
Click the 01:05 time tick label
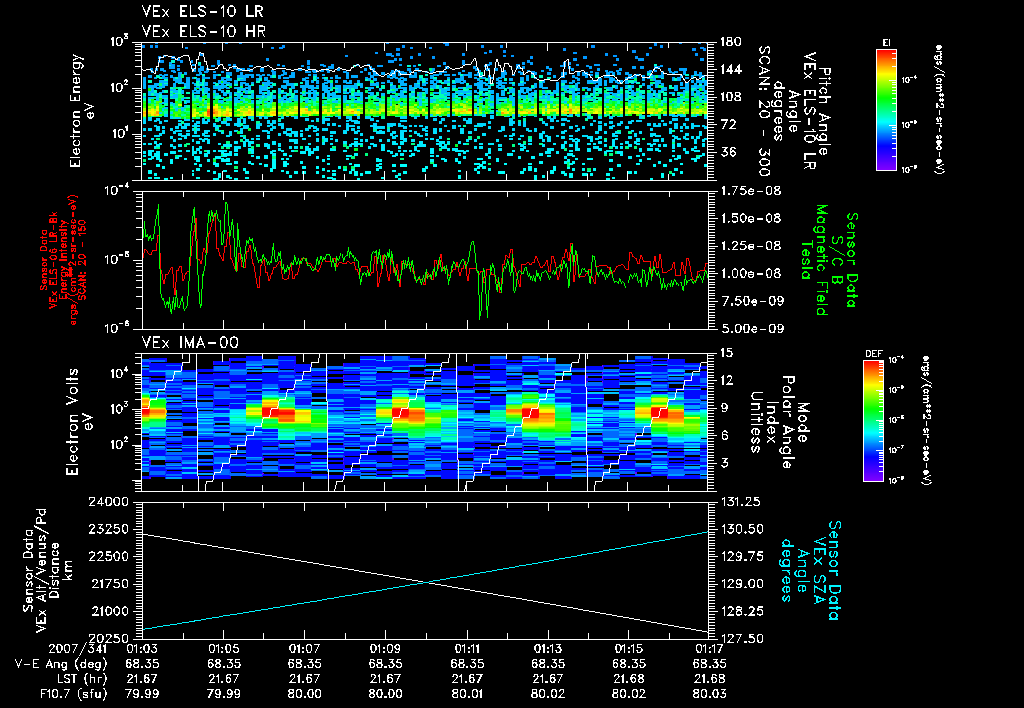tap(223, 649)
